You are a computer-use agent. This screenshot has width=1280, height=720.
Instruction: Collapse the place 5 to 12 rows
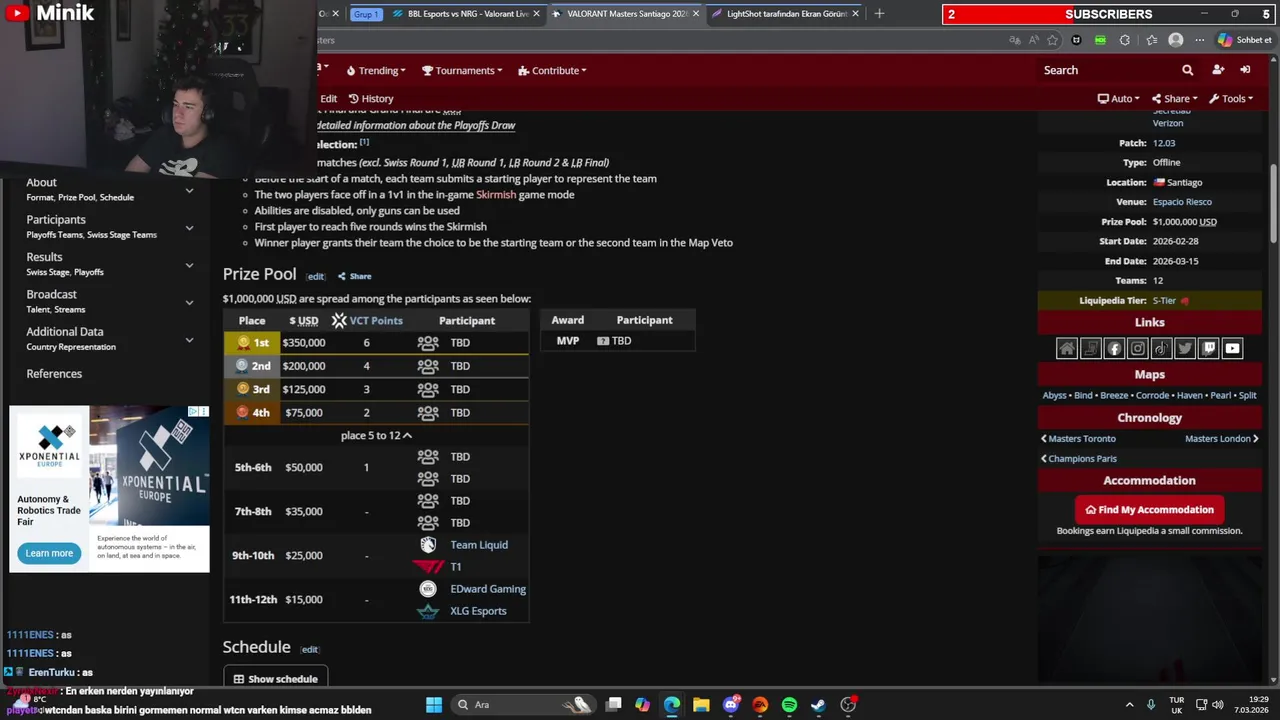(376, 435)
